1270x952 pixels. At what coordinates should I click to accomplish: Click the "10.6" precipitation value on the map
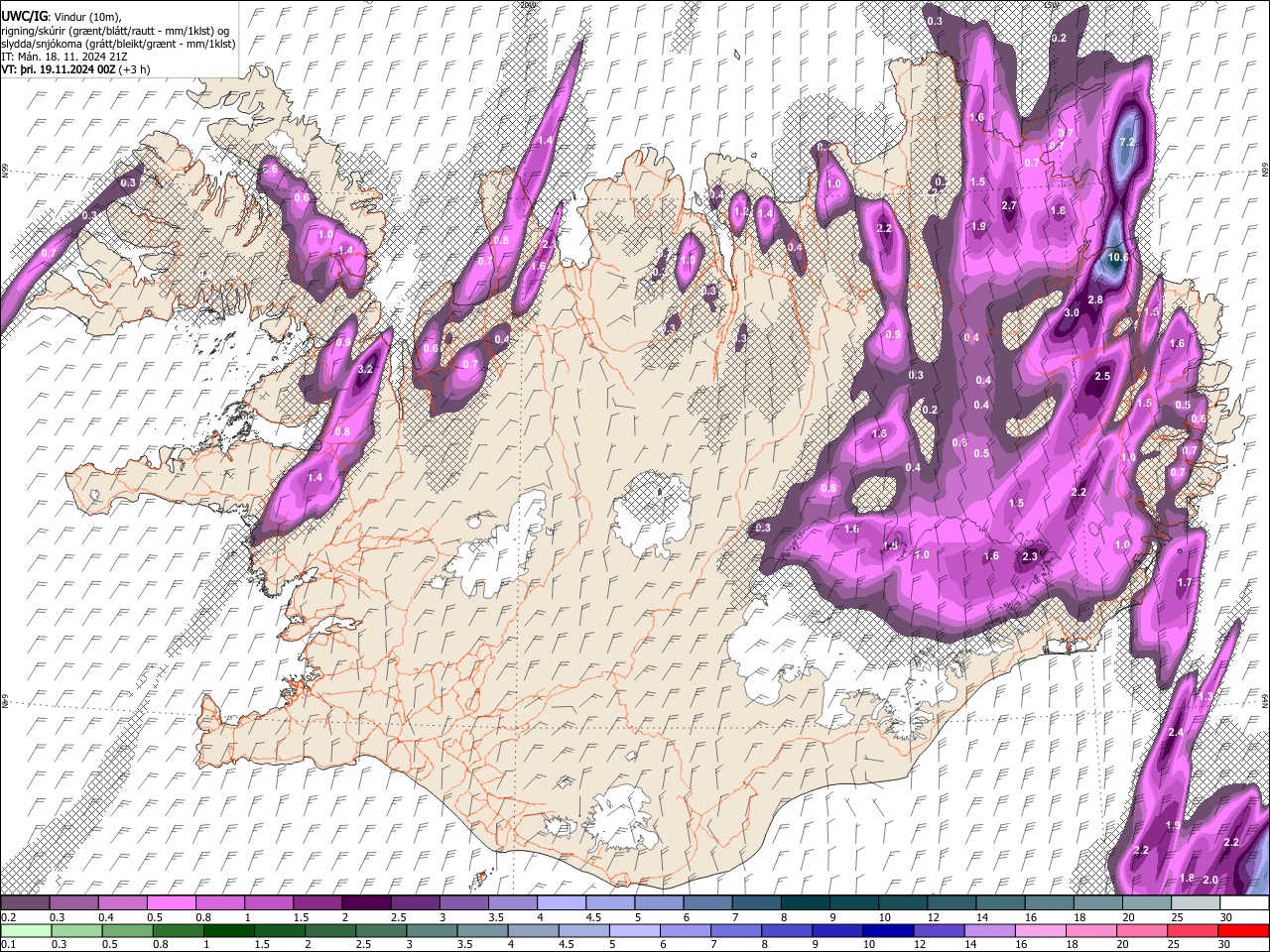tap(1119, 258)
